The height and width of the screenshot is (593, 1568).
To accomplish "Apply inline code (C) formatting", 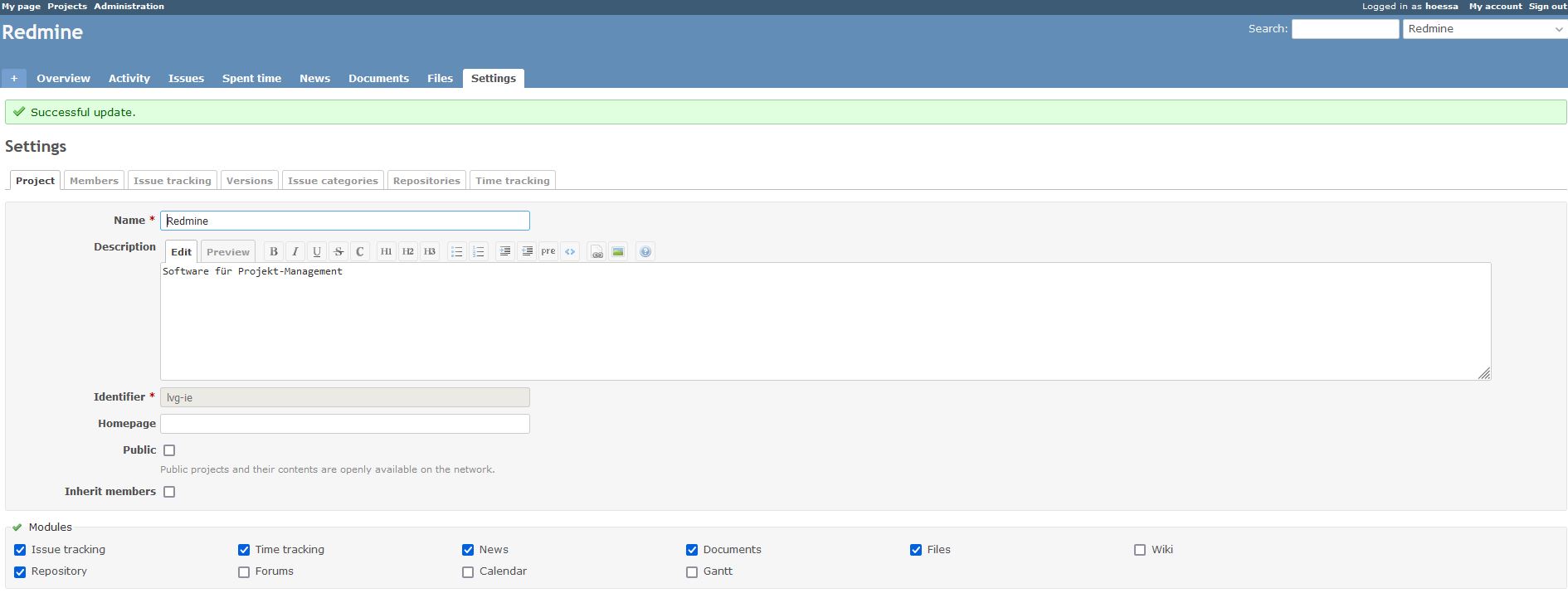I will coord(360,251).
